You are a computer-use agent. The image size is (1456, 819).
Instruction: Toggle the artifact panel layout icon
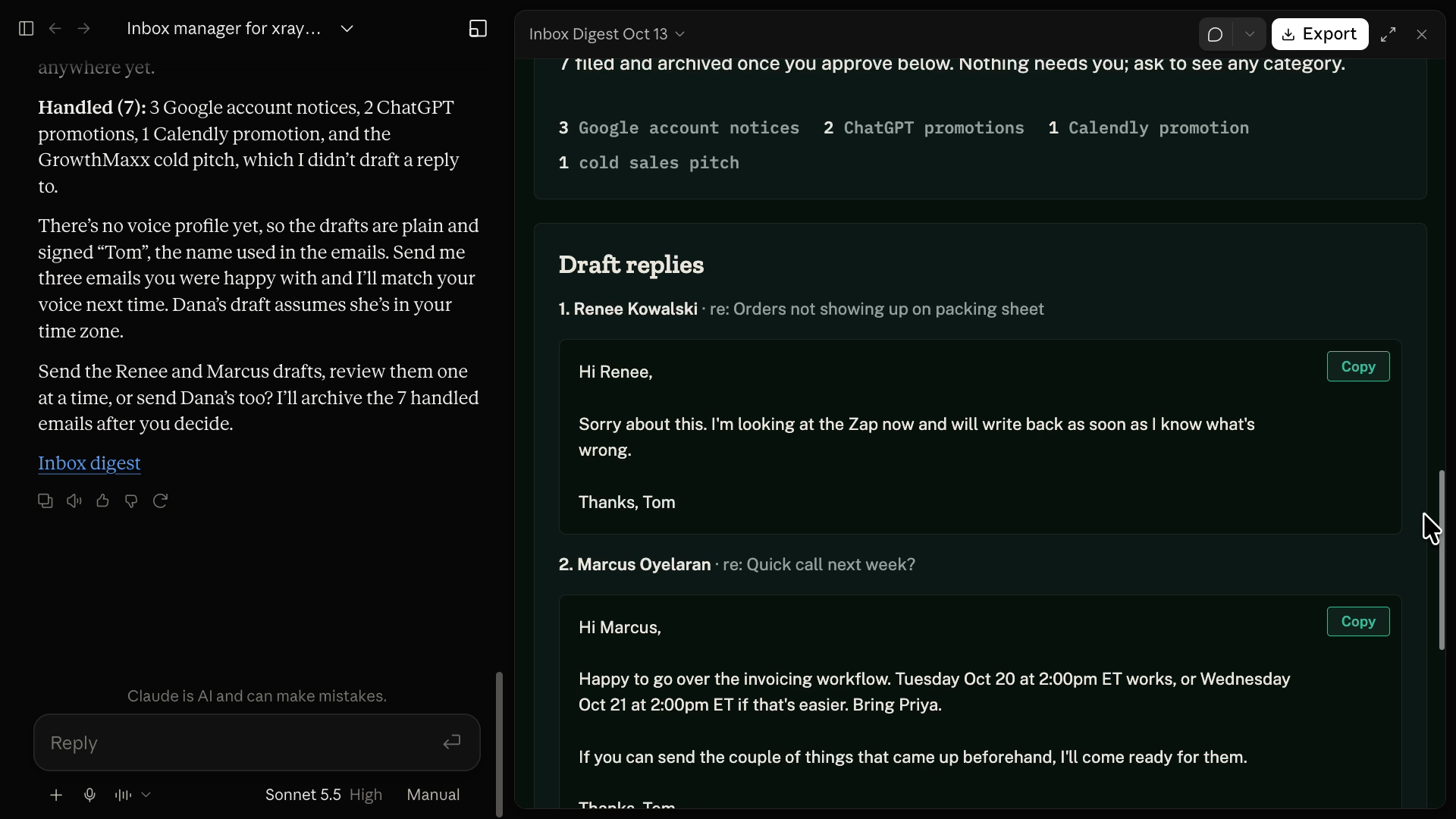tap(478, 29)
